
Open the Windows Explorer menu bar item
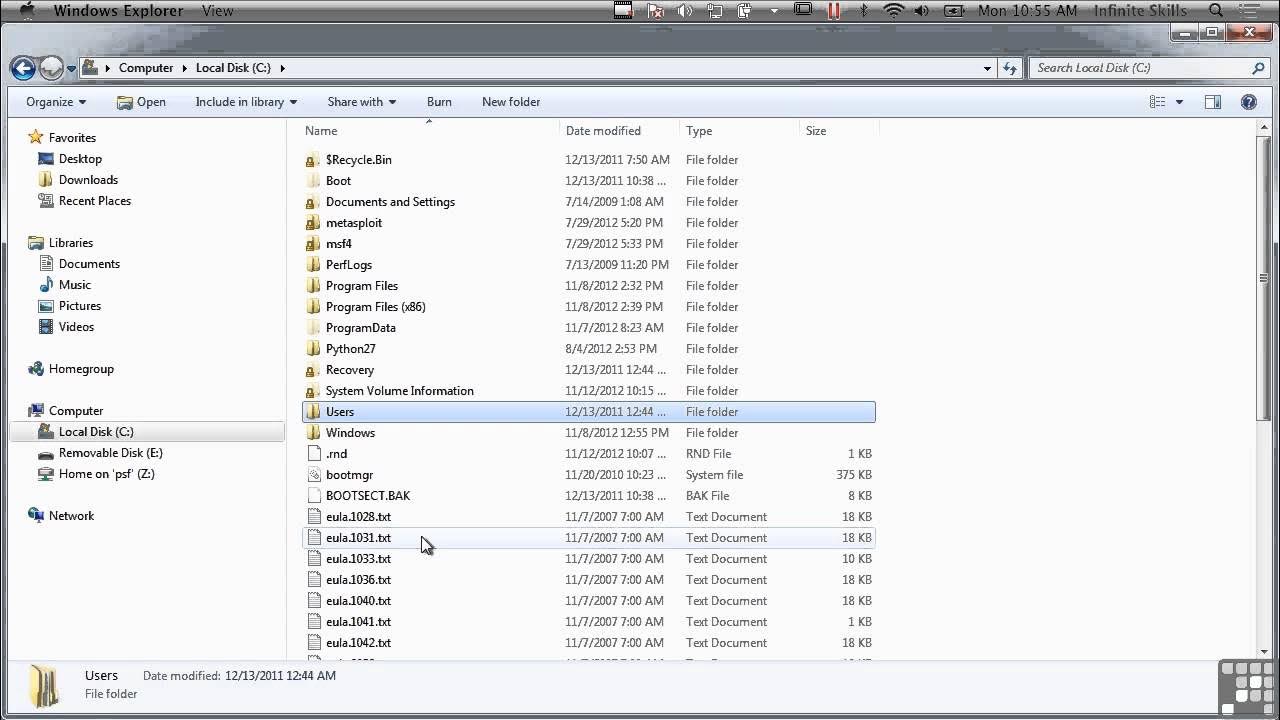click(118, 11)
